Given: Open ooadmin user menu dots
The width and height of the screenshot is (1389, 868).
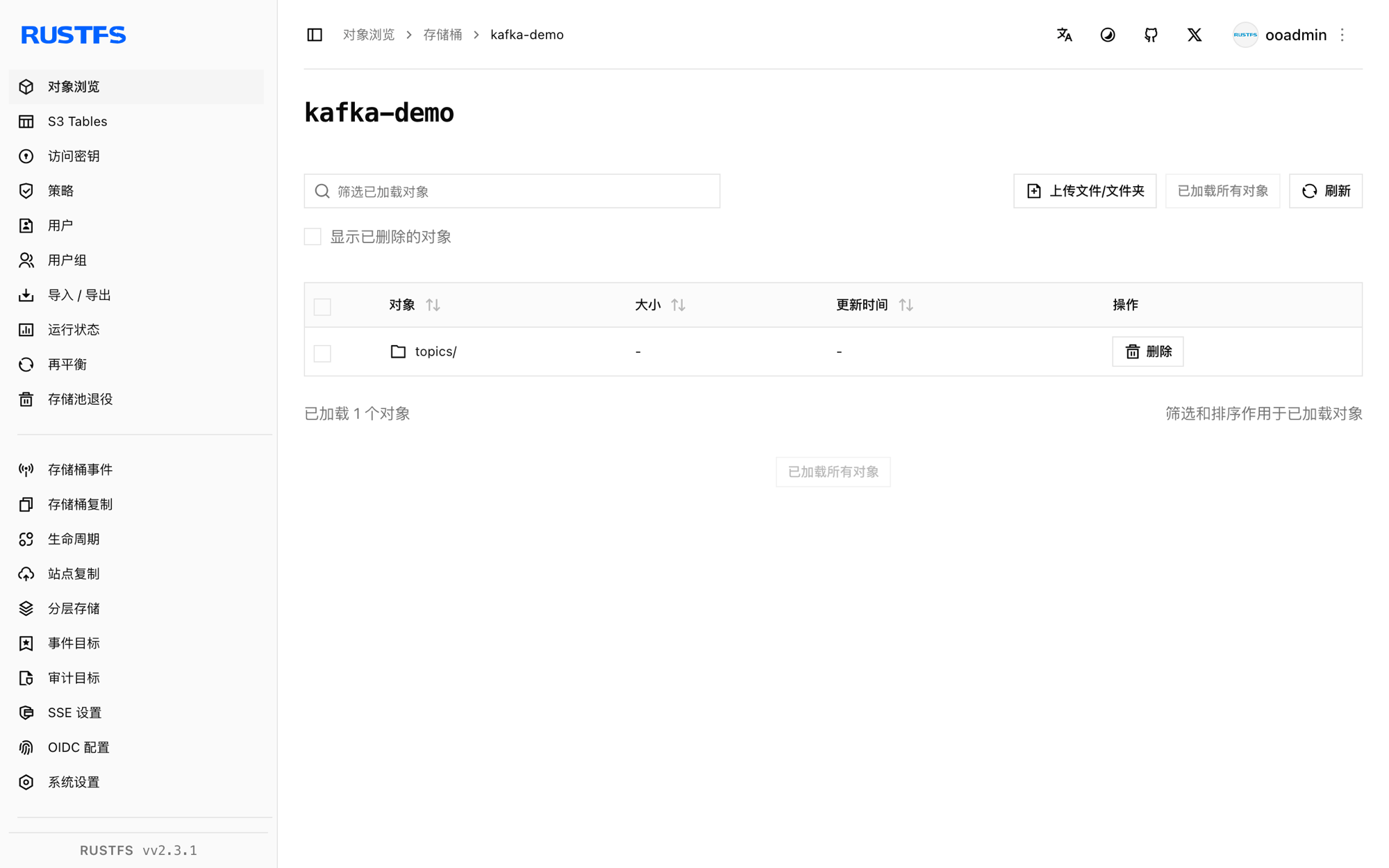Looking at the screenshot, I should coord(1342,35).
